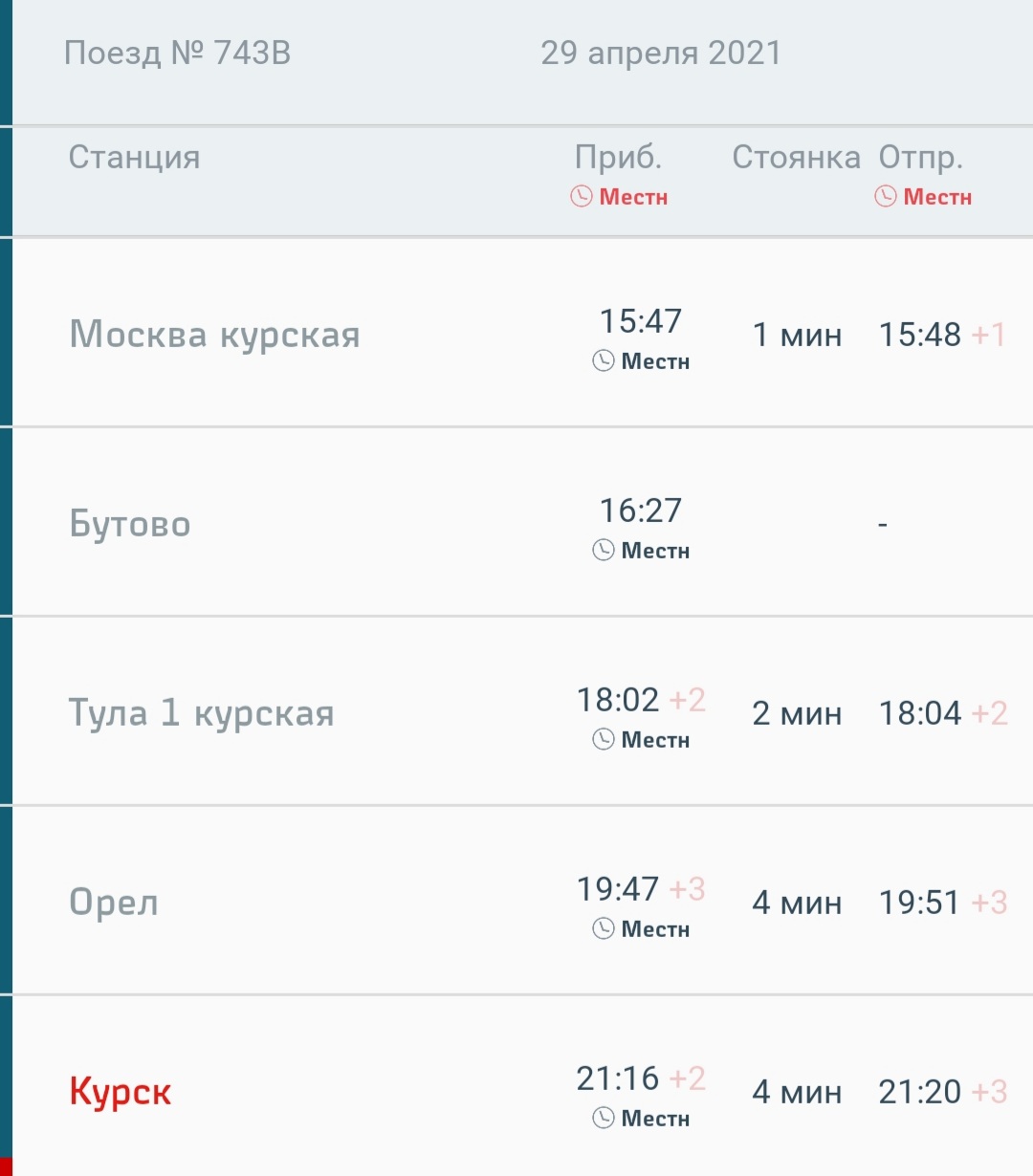The width and height of the screenshot is (1033, 1176).
Task: Open the Тула 1 курская station
Action: coord(201,713)
